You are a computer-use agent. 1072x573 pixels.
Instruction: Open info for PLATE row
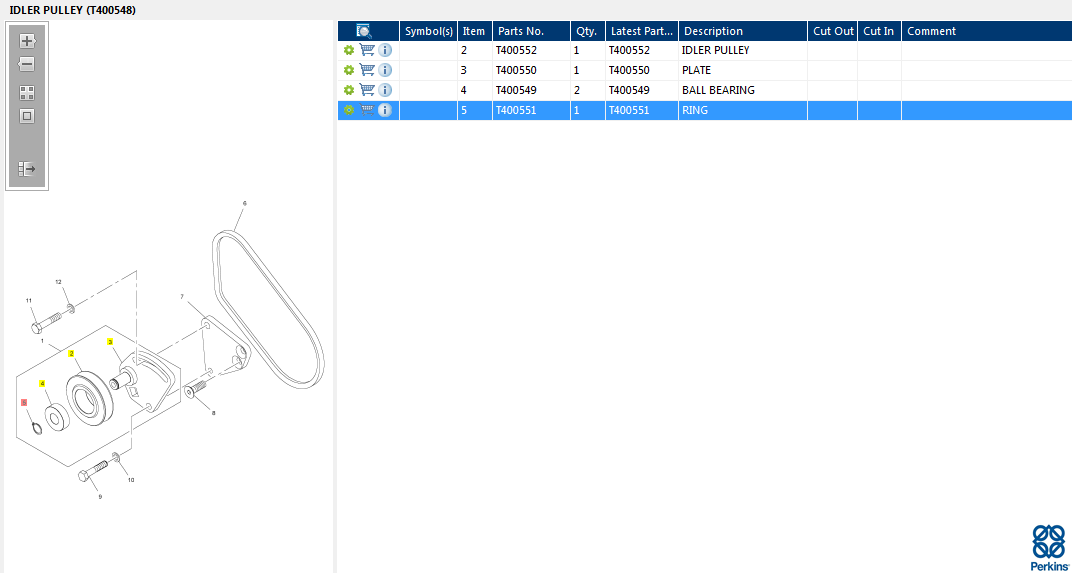pyautogui.click(x=385, y=70)
